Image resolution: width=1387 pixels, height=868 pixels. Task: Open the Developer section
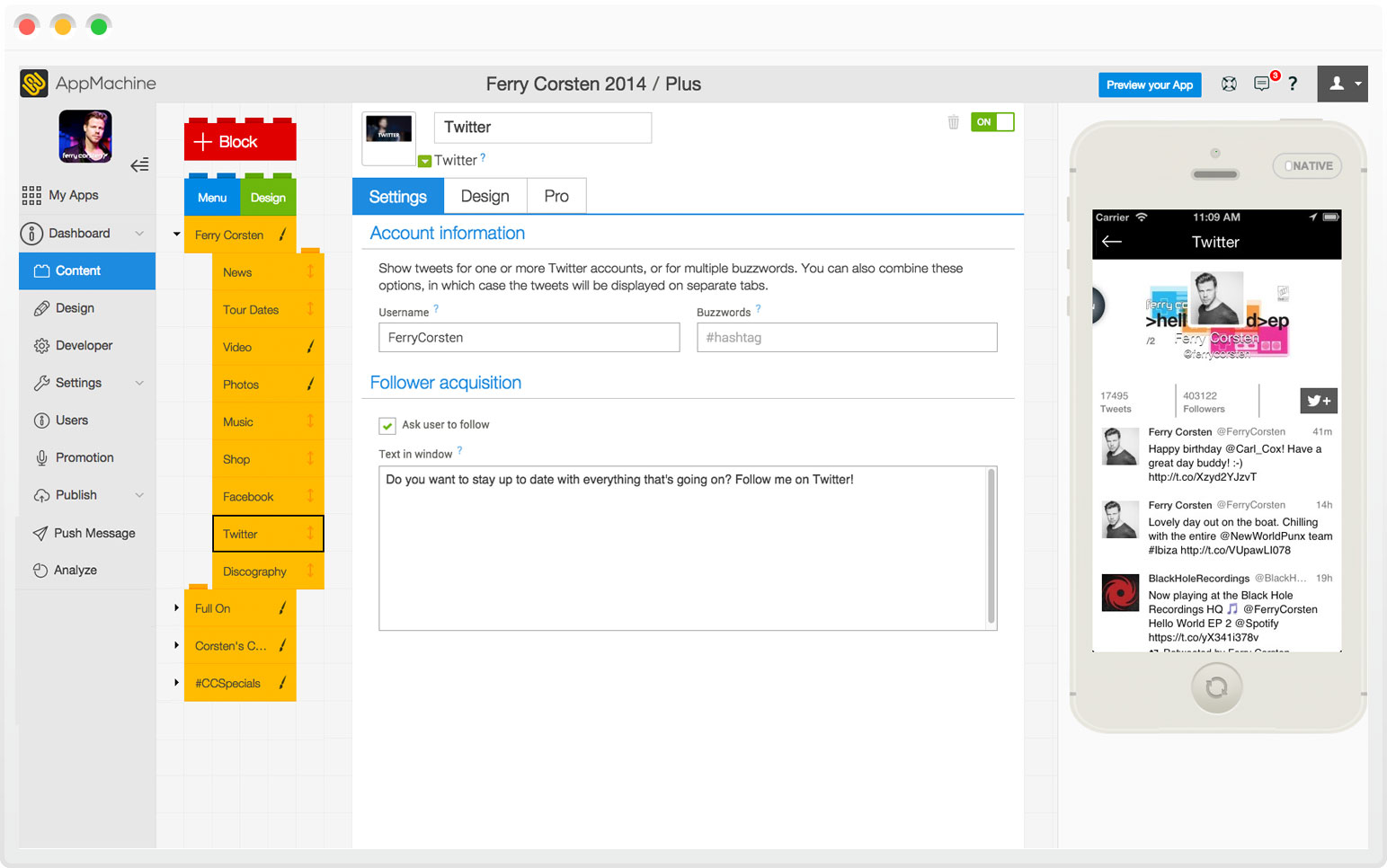[81, 345]
